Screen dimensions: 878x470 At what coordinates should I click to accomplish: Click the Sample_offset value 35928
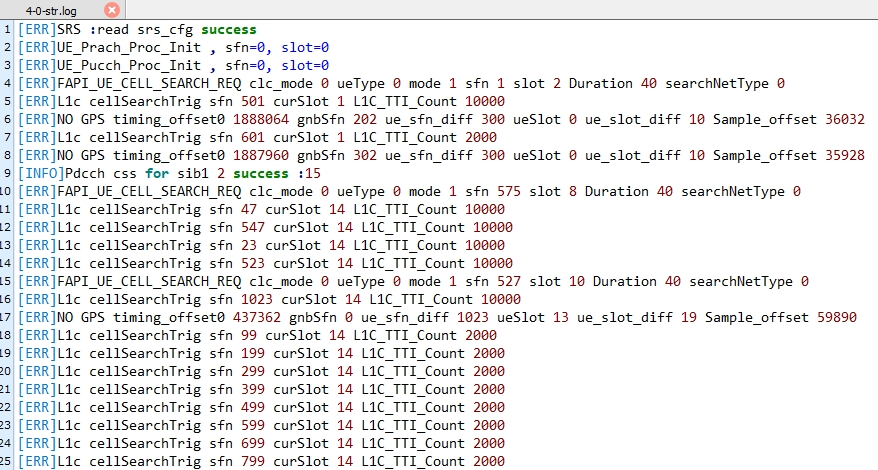845,155
